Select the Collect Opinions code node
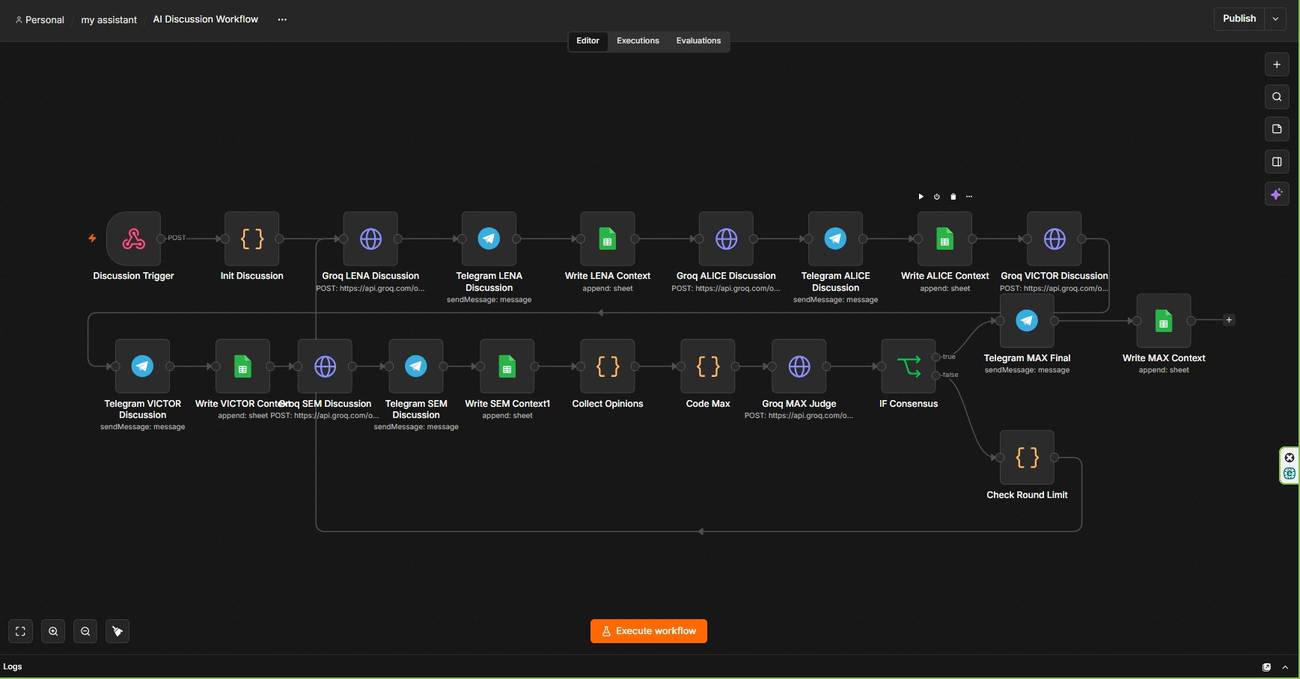Image resolution: width=1300 pixels, height=679 pixels. (x=607, y=366)
